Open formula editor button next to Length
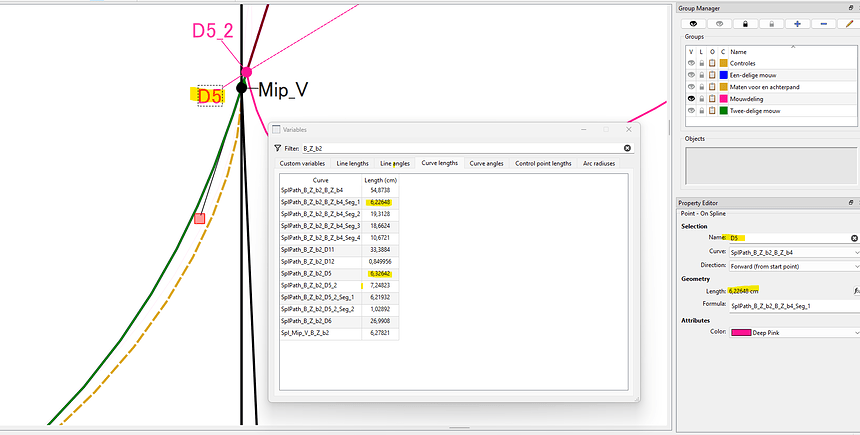 pyautogui.click(x=856, y=290)
